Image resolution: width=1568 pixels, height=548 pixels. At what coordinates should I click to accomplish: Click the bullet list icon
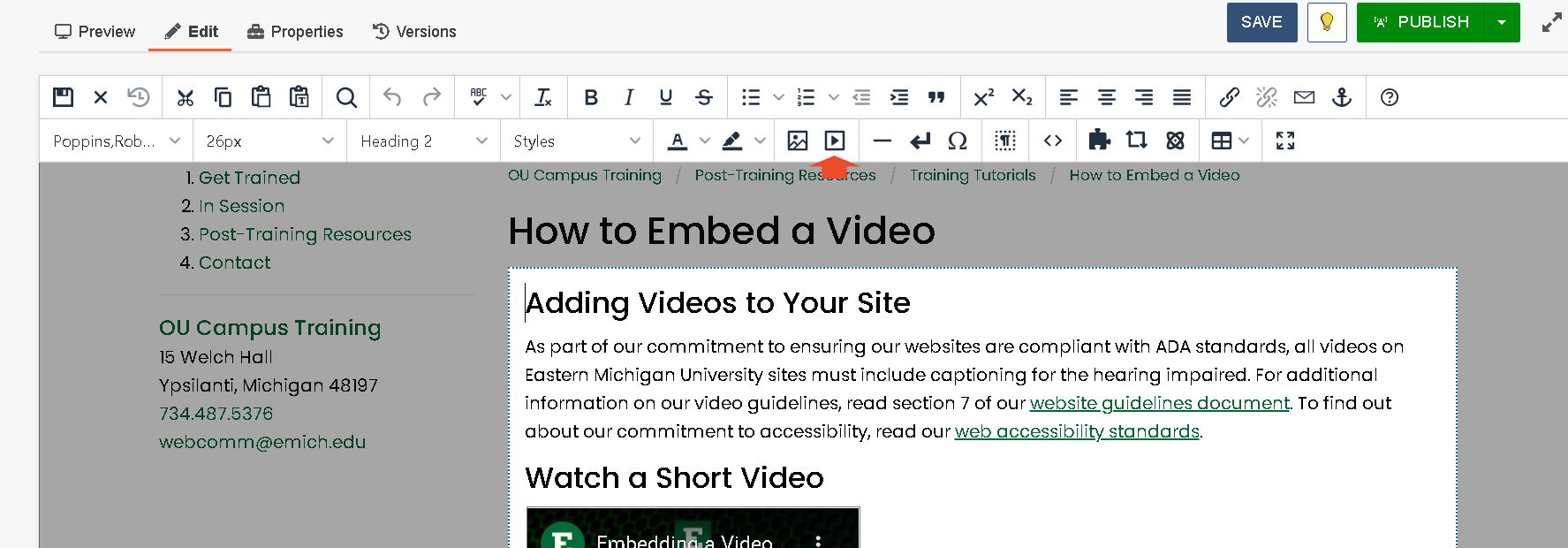click(751, 97)
